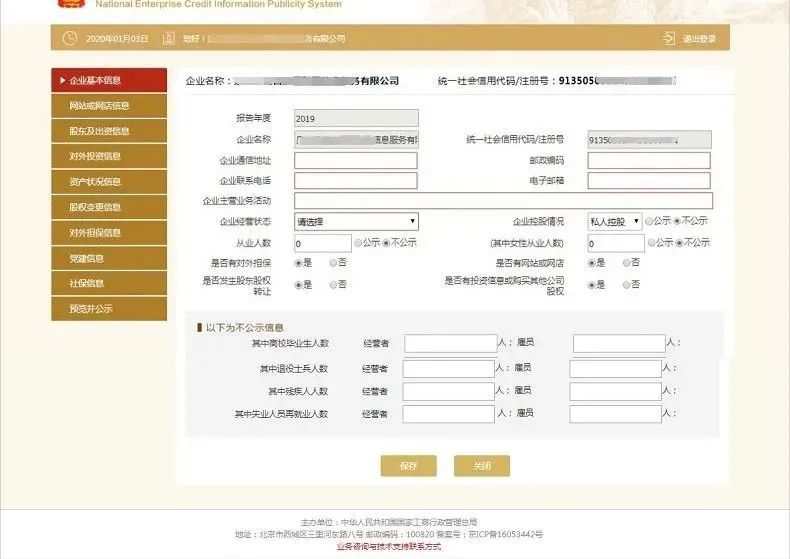Click 失业人员再就业人数 雇员 input field
The image size is (790, 559).
pyautogui.click(x=616, y=414)
